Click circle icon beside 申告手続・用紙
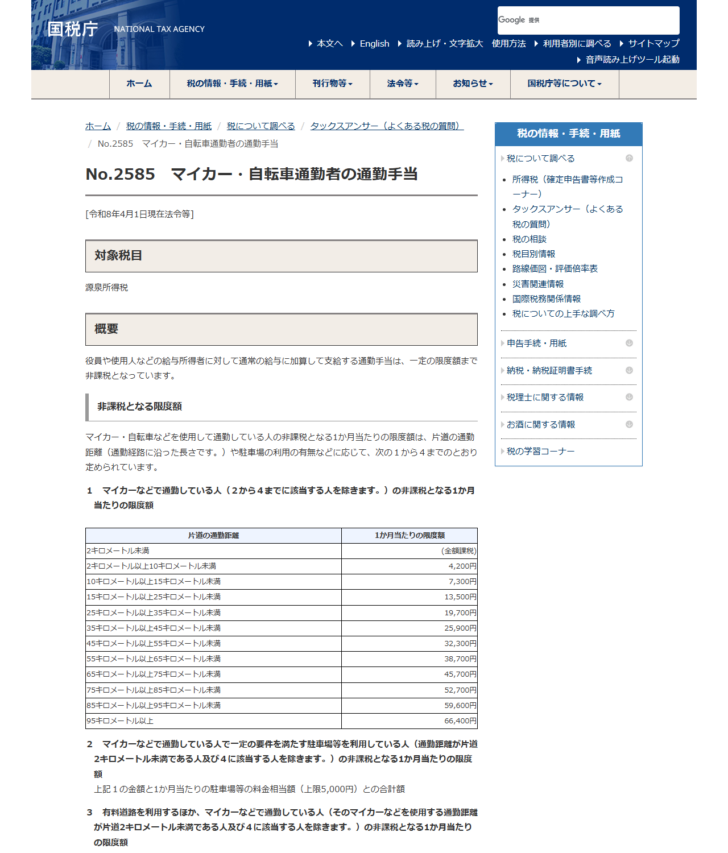This screenshot has width=728, height=853. (x=629, y=343)
